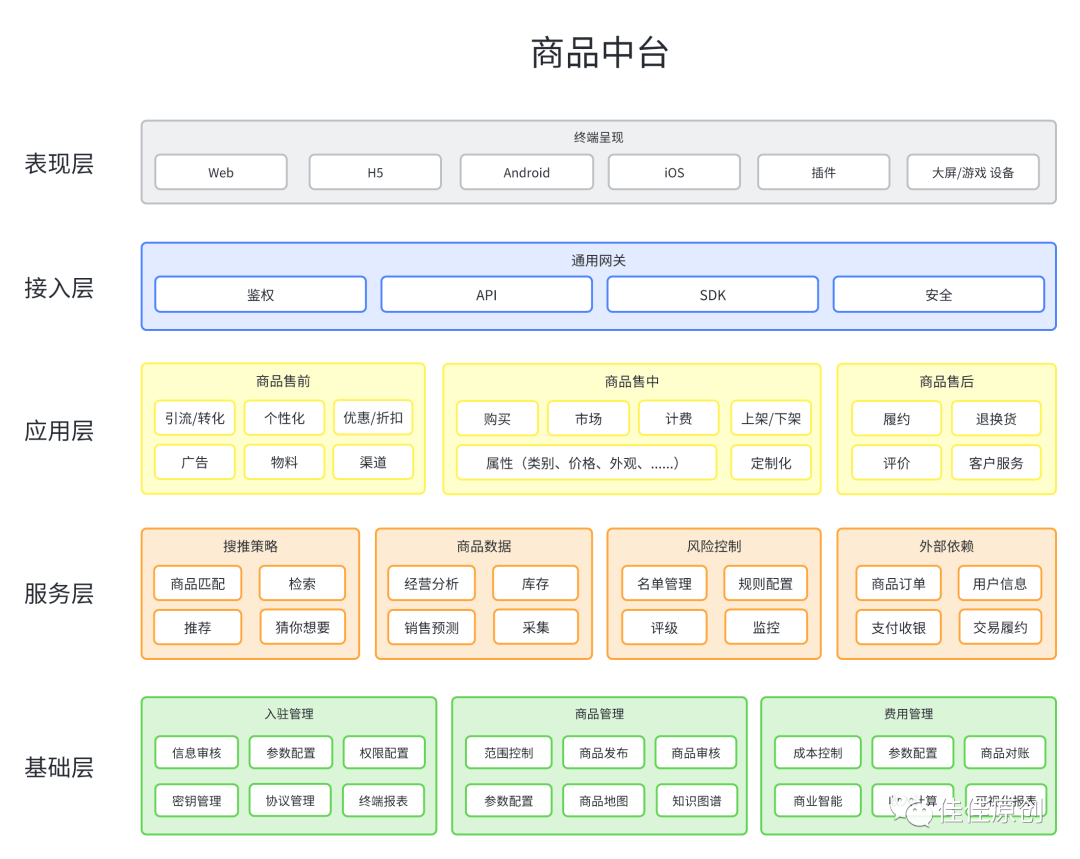The width and height of the screenshot is (1080, 859).
Task: Select the H5 terminal box
Action: 375,172
